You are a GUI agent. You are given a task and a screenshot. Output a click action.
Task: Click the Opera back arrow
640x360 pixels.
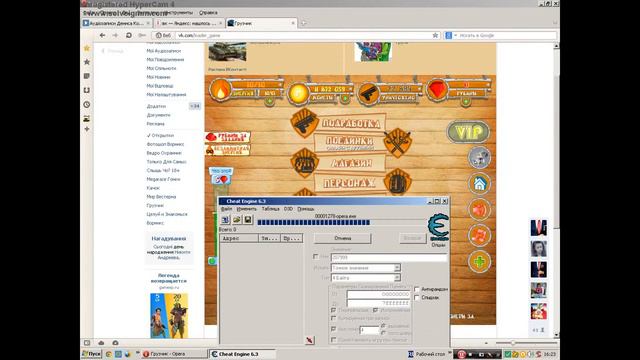102,36
